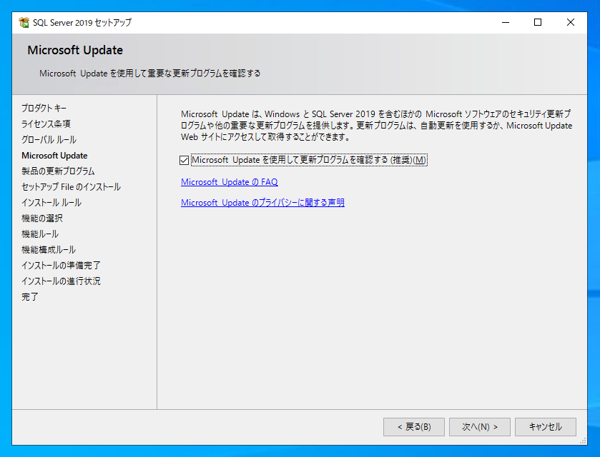Open the Microsoft Update の FAQ link
The width and height of the screenshot is (600, 457).
[x=229, y=182]
